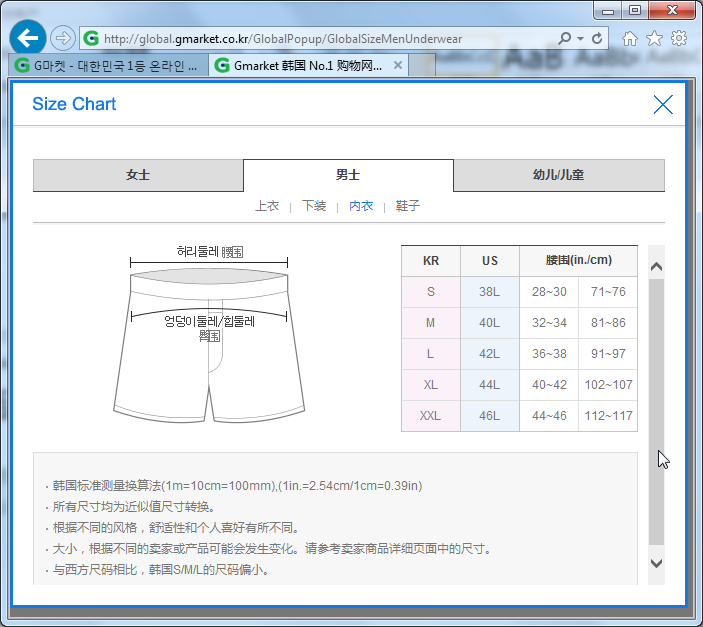This screenshot has height=627, width=703.
Task: Click the browser Forward arrow button
Action: (x=62, y=38)
